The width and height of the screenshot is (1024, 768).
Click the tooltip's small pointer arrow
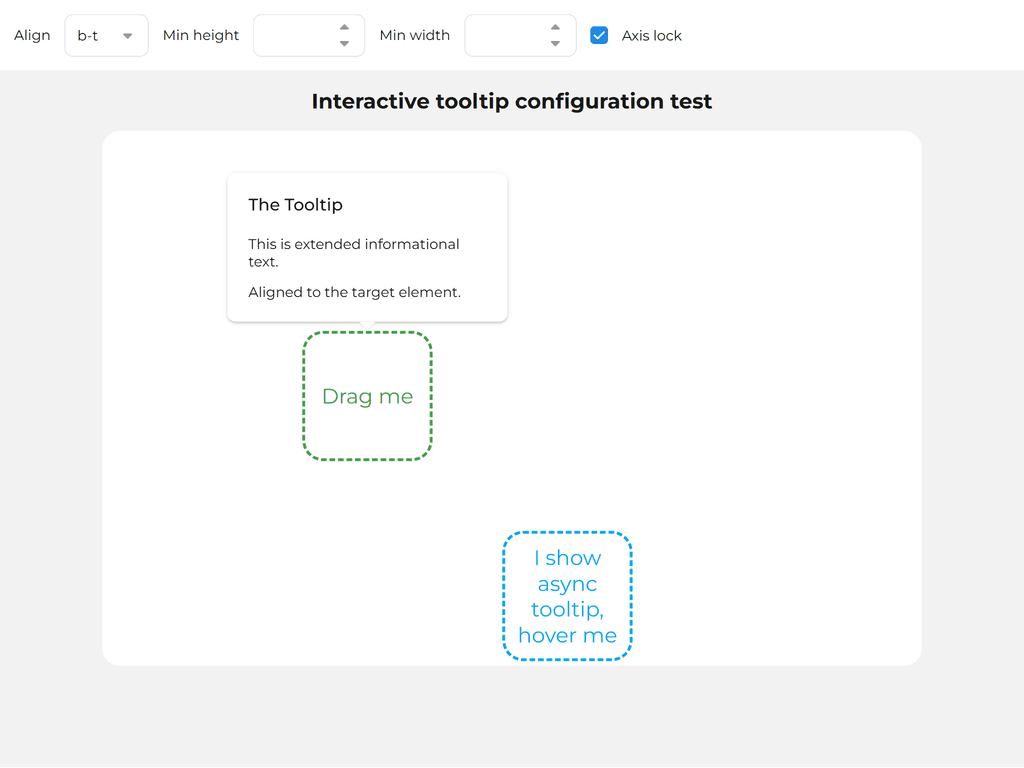[367, 324]
